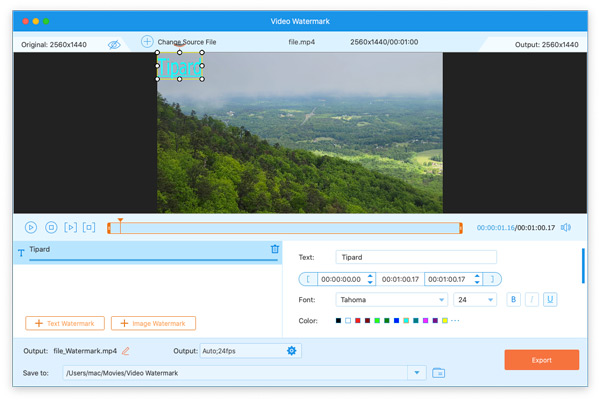Delete the Tipard watermark with trash icon
The width and height of the screenshot is (600, 401).
click(x=275, y=249)
